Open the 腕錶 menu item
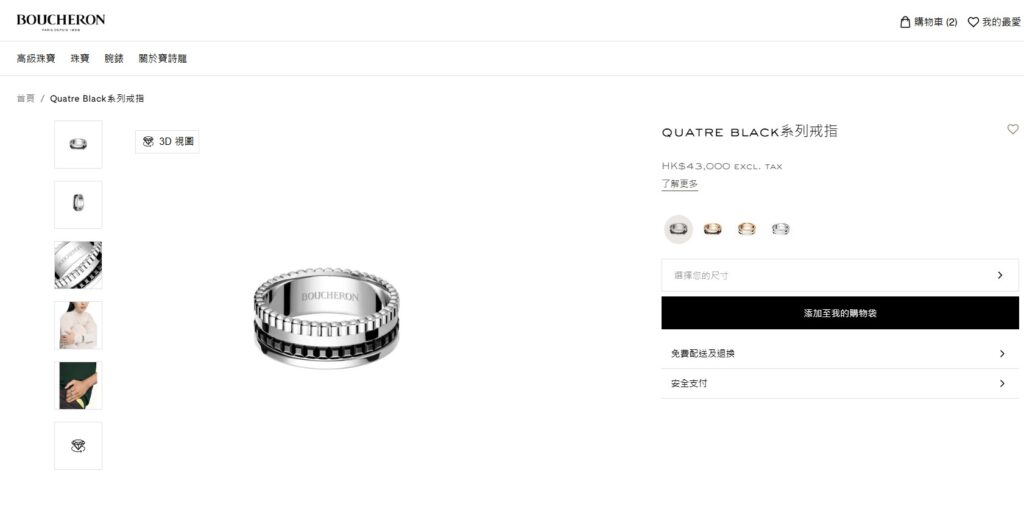The width and height of the screenshot is (1024, 518). tap(114, 59)
